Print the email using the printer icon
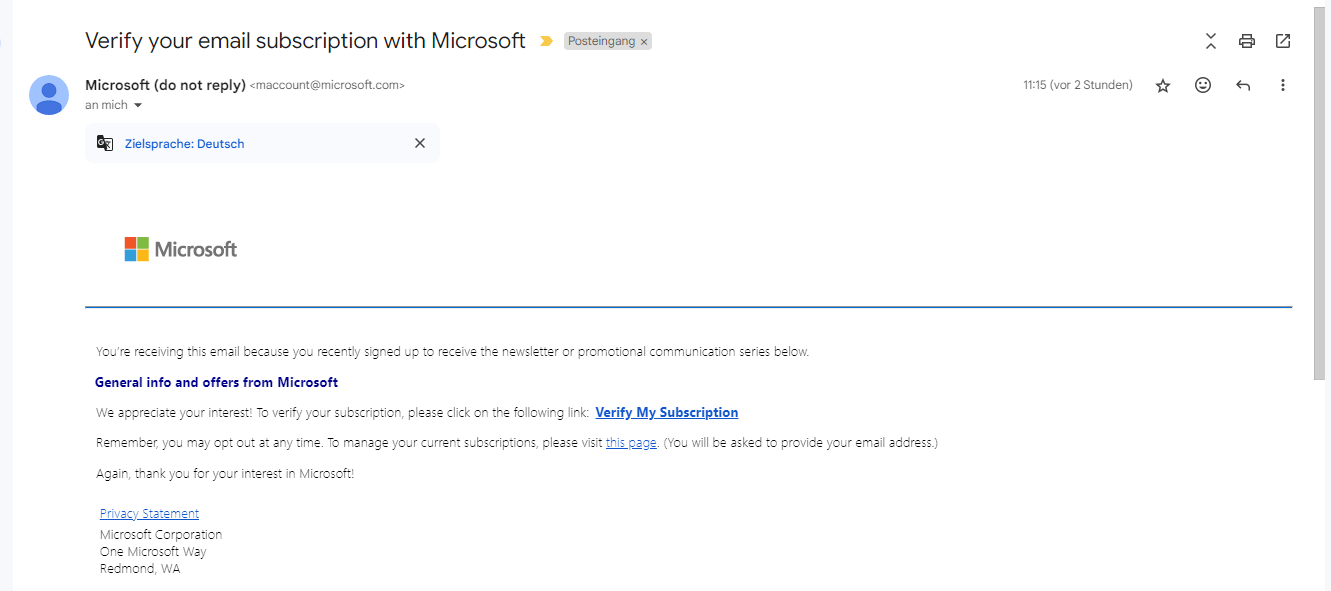Screen dimensions: 1331x591 [1246, 41]
